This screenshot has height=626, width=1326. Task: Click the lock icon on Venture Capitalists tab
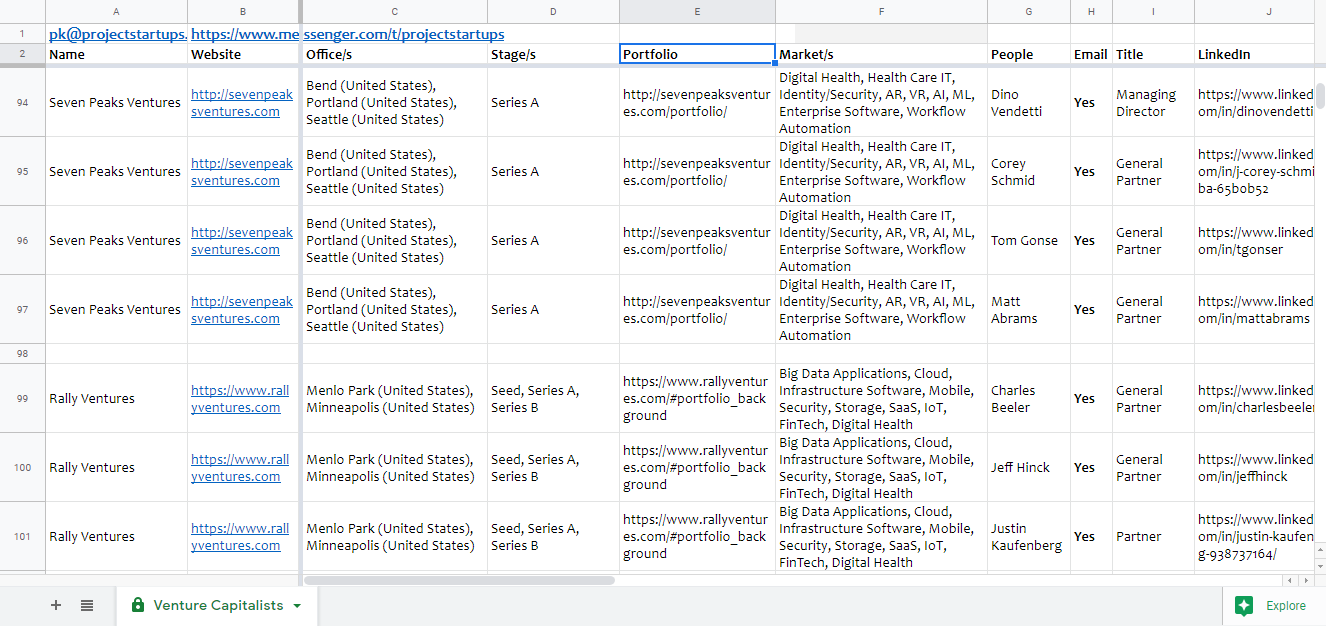click(137, 605)
